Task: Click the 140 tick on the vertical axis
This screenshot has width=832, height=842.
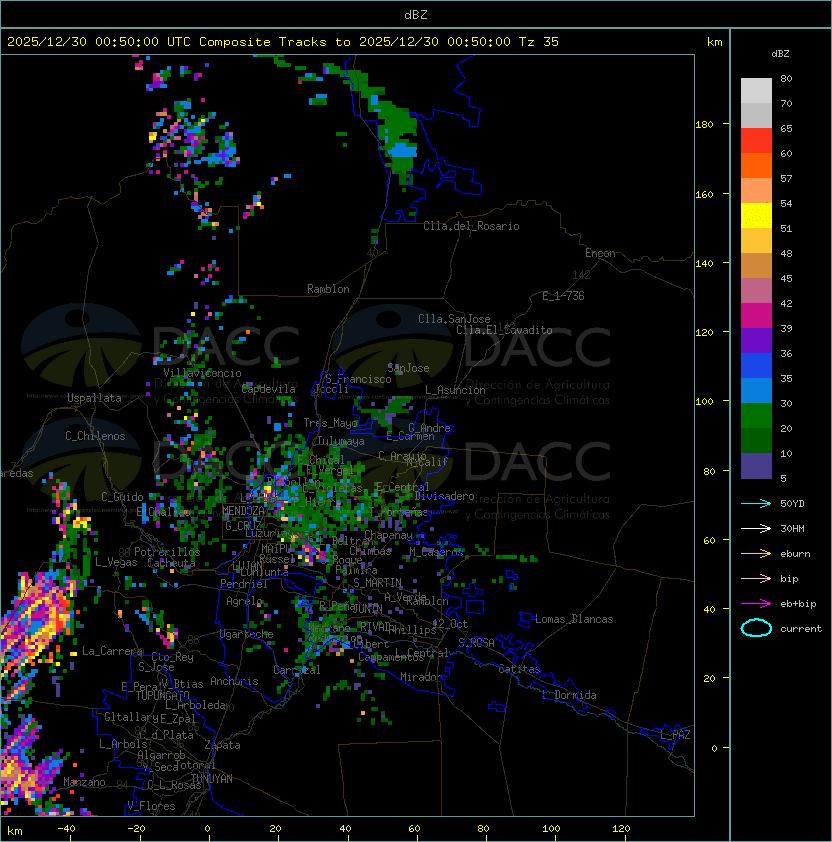Action: click(x=704, y=263)
